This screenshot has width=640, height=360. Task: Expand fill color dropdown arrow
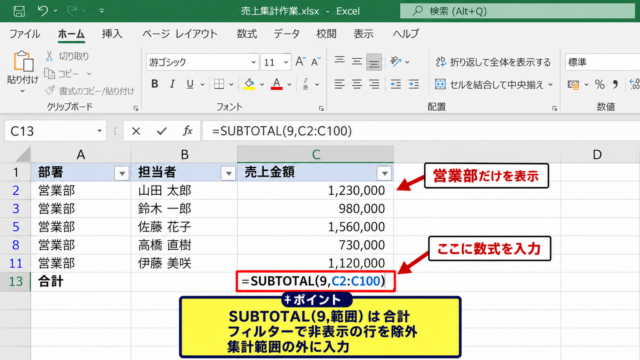[x=262, y=84]
